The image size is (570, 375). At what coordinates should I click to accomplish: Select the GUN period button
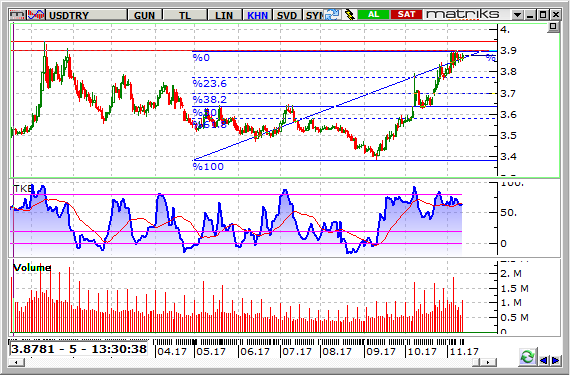point(144,15)
